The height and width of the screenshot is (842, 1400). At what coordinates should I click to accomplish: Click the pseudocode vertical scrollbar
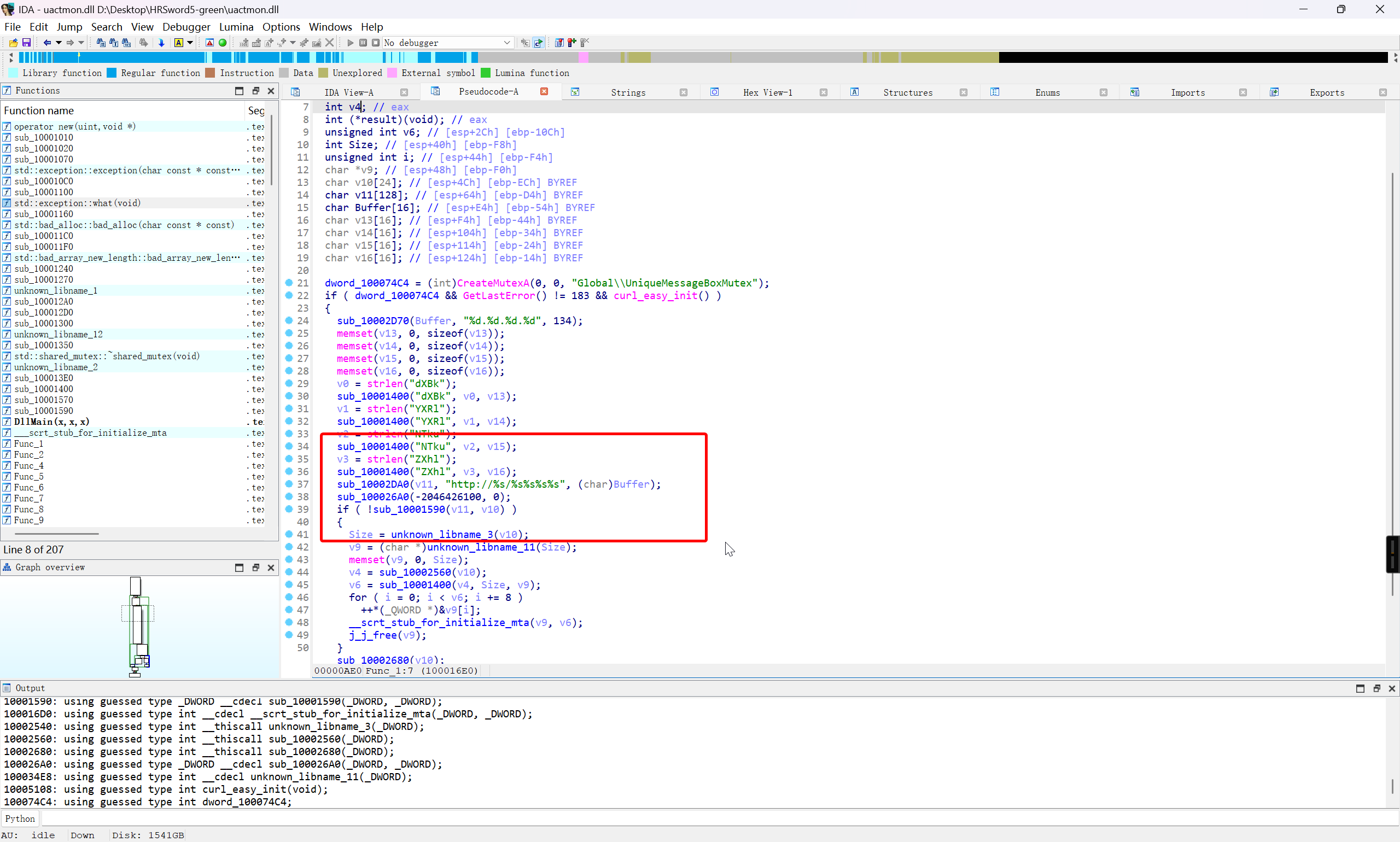pos(1393,384)
